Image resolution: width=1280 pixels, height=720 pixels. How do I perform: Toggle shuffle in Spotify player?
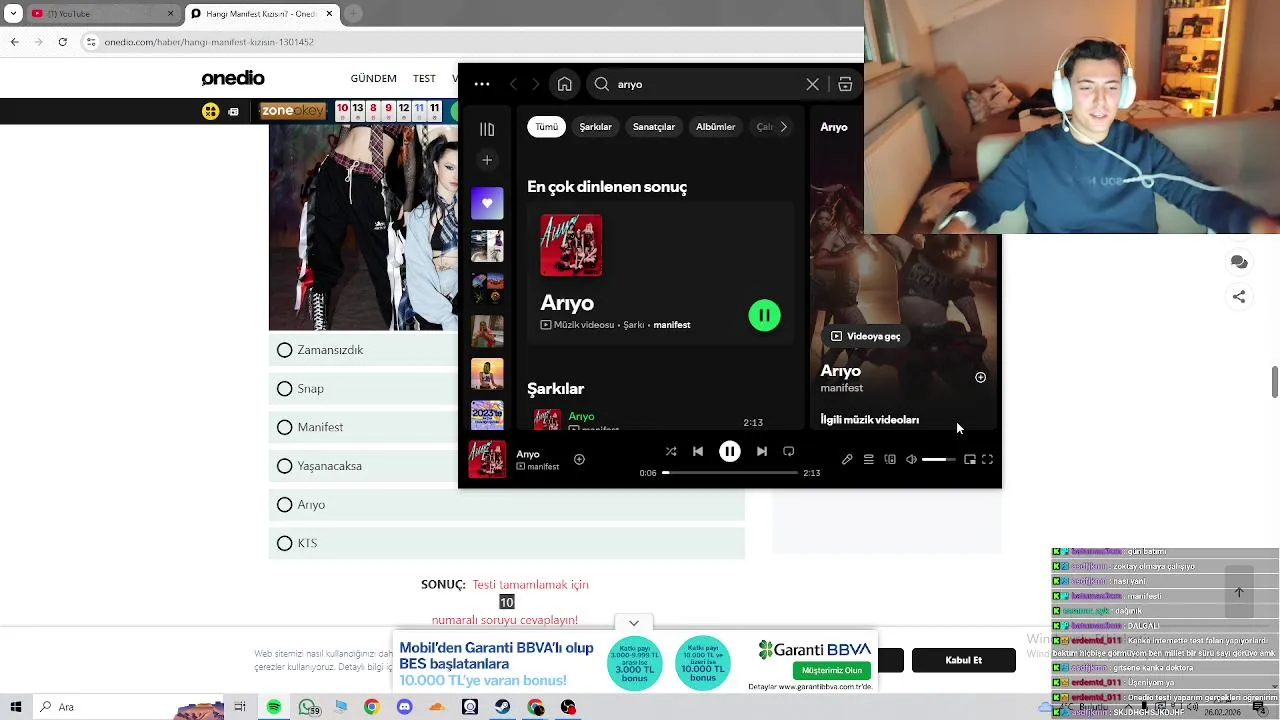pyautogui.click(x=670, y=452)
